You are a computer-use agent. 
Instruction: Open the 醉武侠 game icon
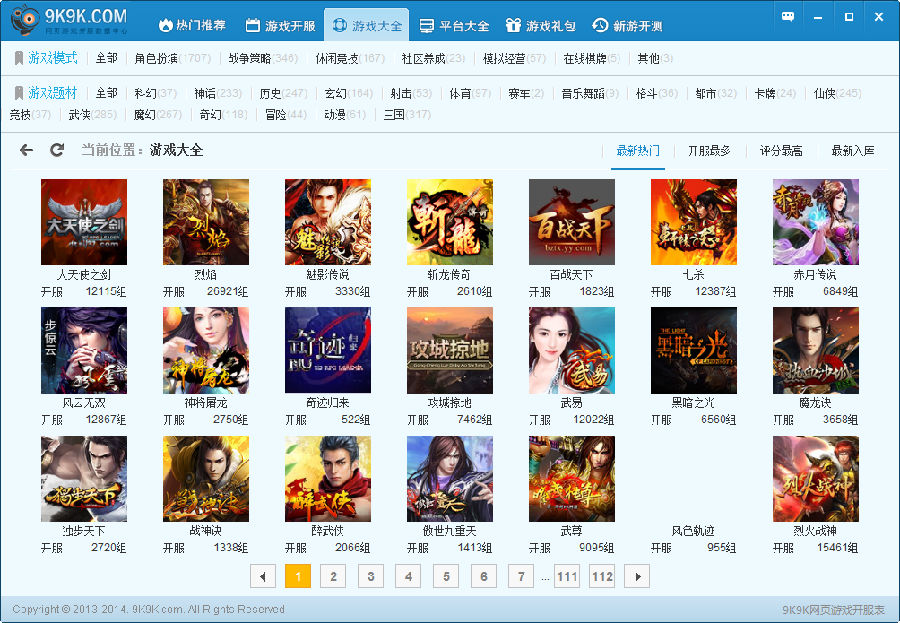[328, 479]
